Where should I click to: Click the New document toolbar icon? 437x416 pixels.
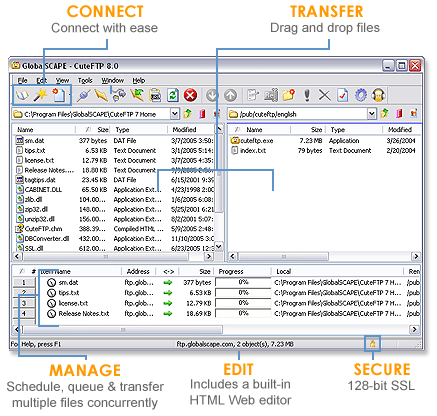[59, 95]
